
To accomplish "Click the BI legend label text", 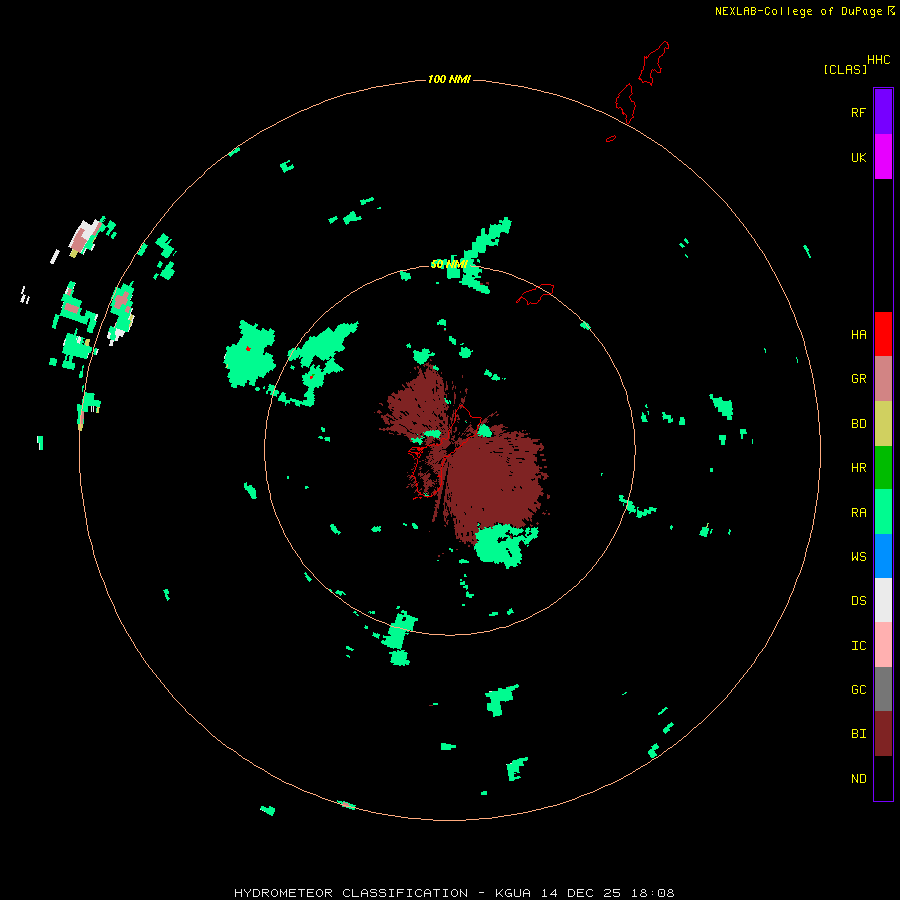I will coord(858,734).
